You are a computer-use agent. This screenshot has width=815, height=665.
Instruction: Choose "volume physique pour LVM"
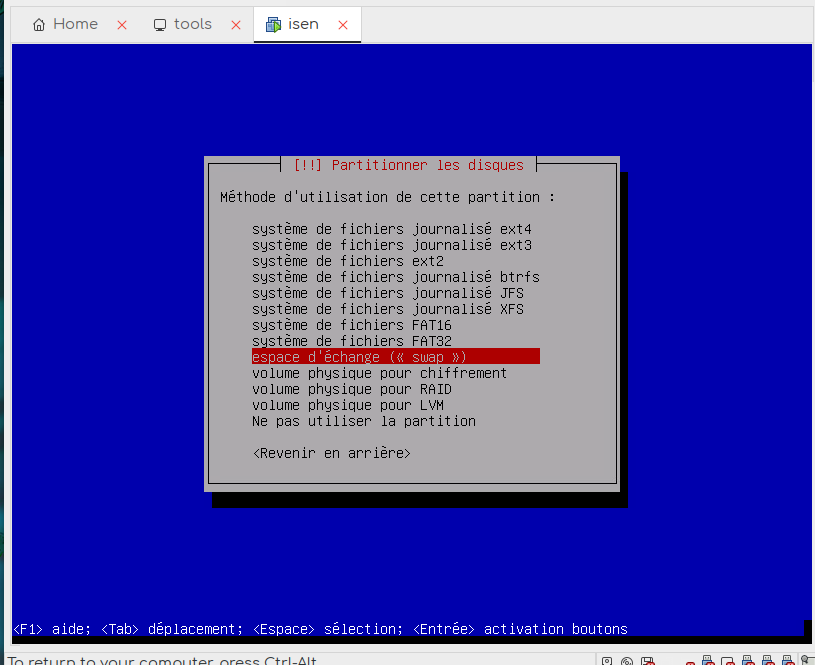coord(347,405)
